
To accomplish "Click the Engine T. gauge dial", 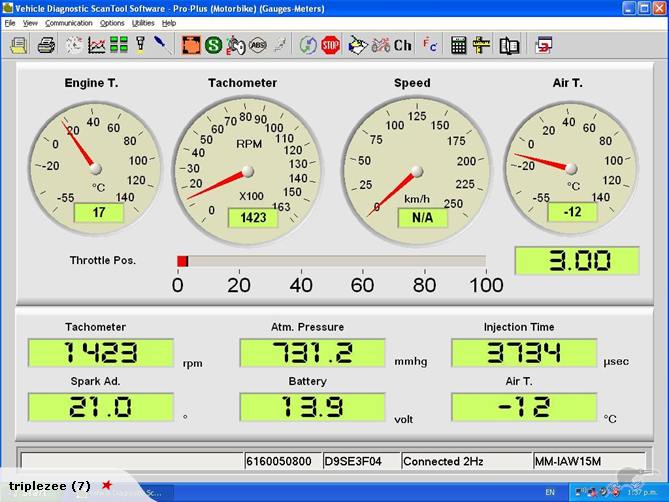I will click(95, 168).
